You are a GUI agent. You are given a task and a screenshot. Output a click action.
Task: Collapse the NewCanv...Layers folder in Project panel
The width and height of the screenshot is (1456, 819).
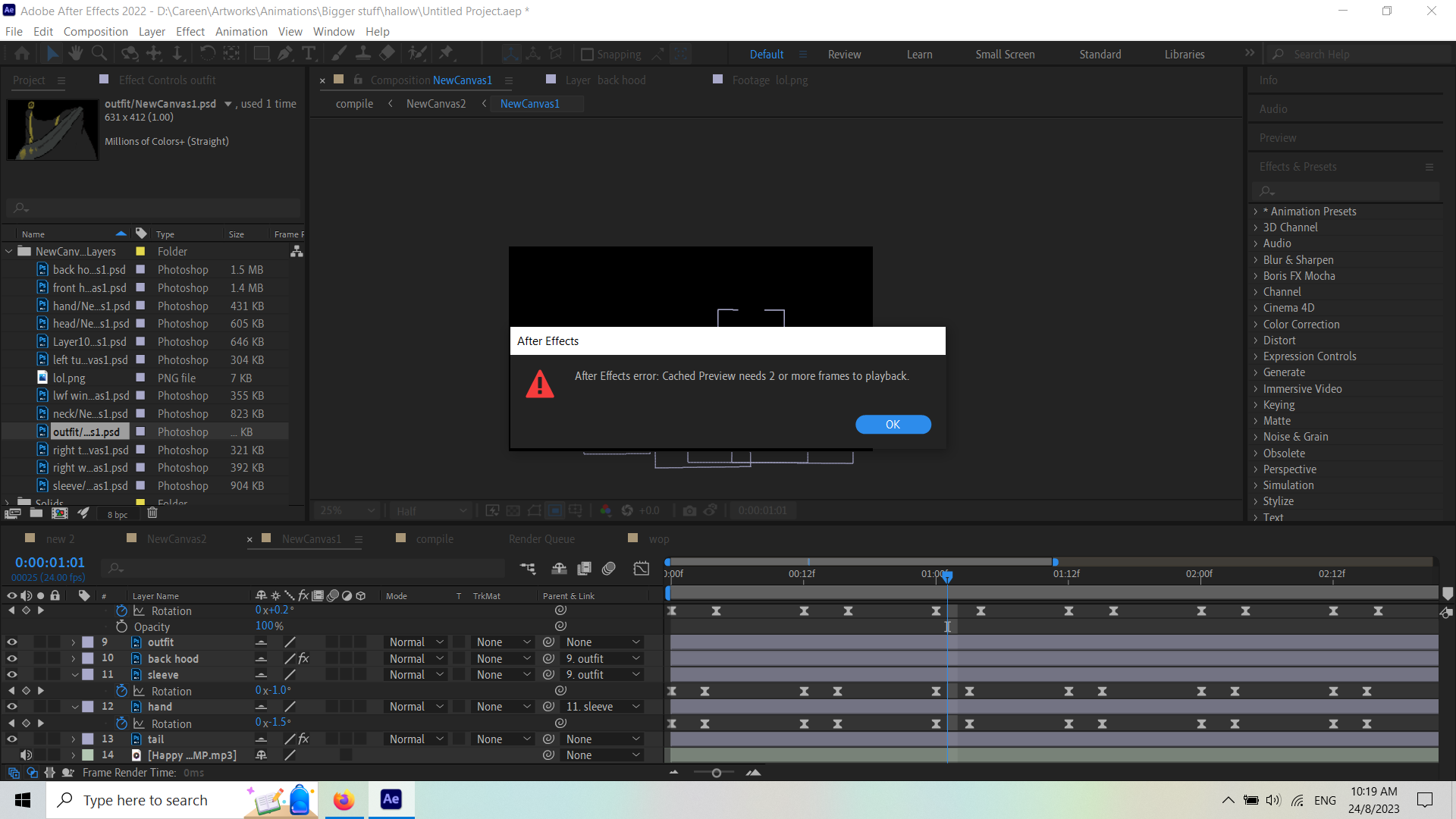(x=8, y=251)
